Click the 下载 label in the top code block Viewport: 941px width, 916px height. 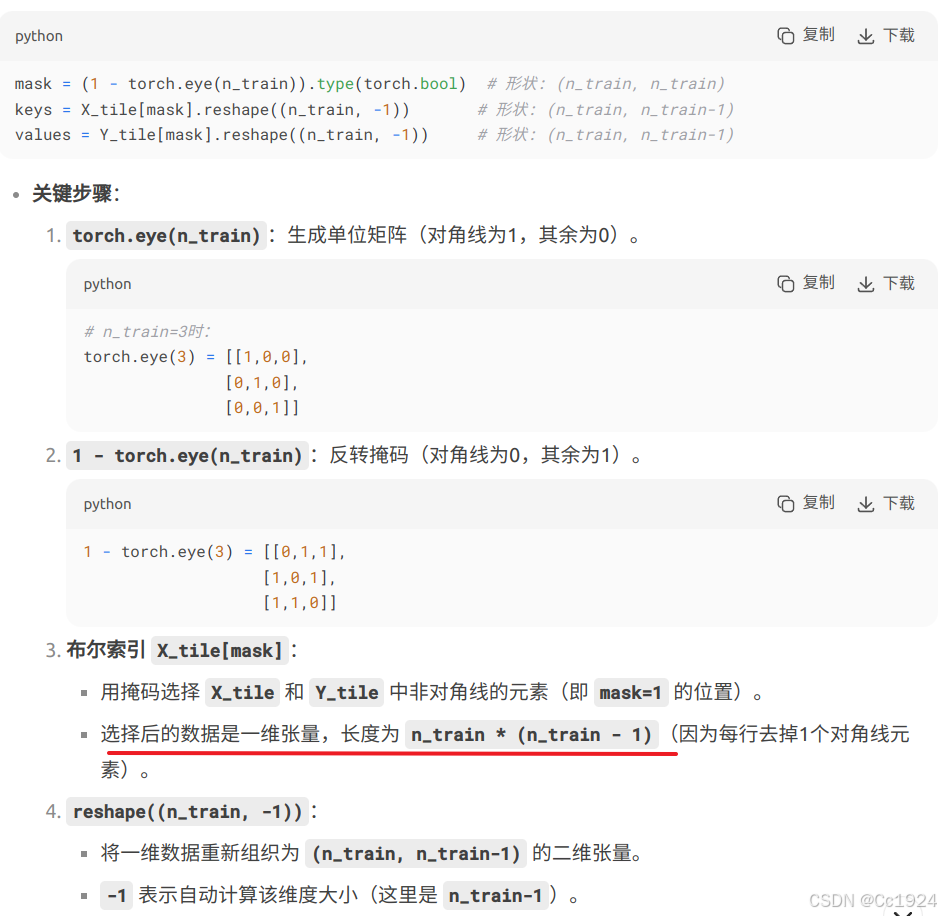click(899, 35)
